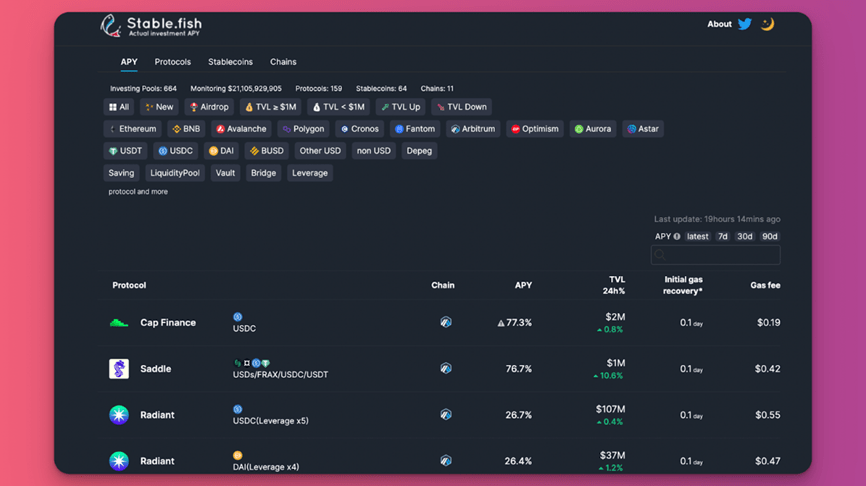The image size is (866, 486).
Task: Filter pools by the Airdrop button
Action: click(210, 107)
